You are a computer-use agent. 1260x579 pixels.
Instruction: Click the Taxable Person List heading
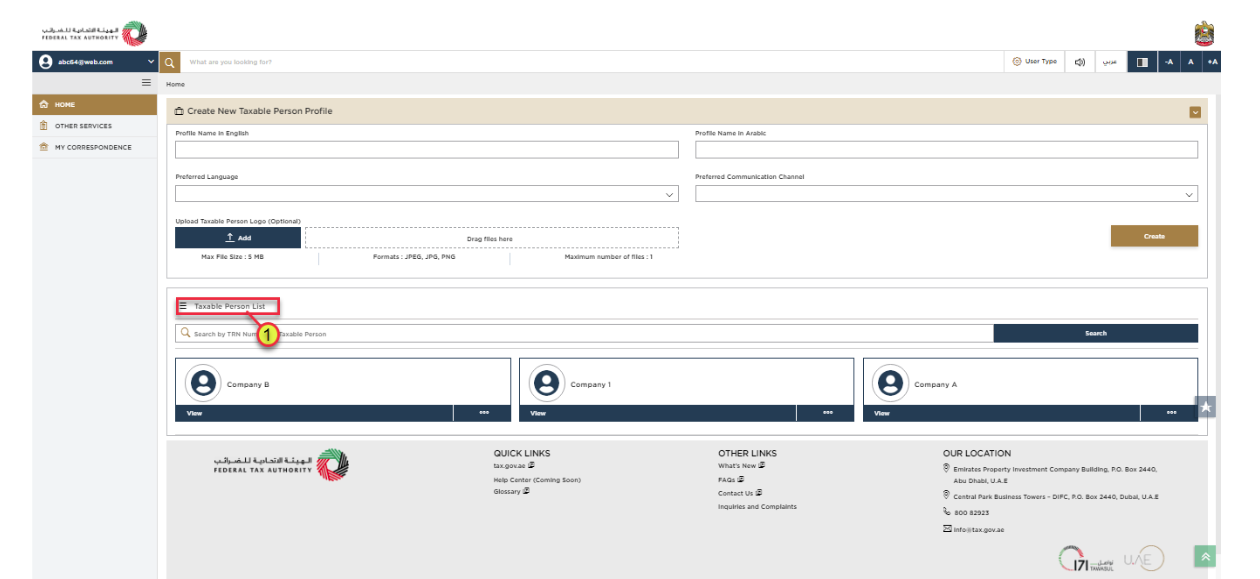click(229, 306)
